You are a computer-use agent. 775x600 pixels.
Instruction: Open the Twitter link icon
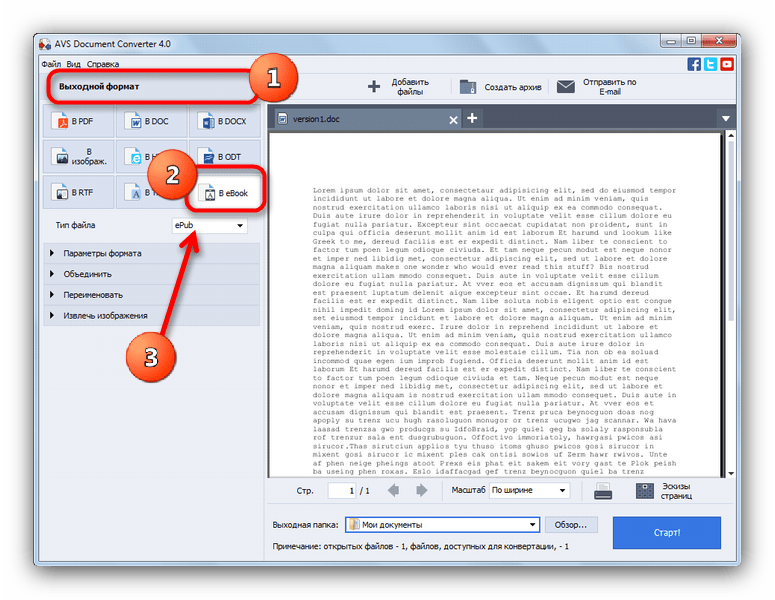coord(710,64)
